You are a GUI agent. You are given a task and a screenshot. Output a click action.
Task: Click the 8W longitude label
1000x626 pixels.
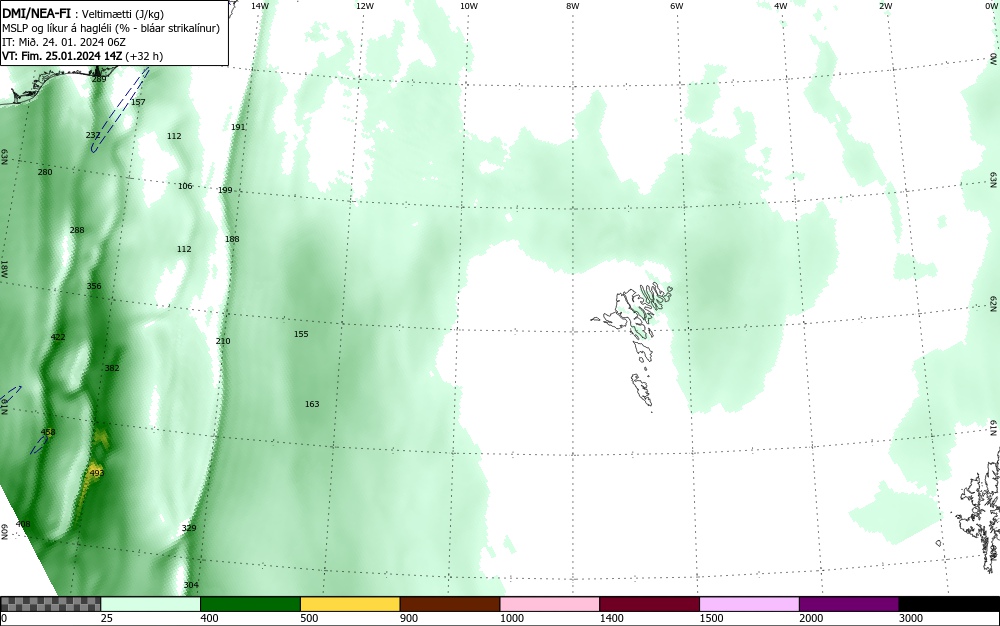(x=572, y=6)
